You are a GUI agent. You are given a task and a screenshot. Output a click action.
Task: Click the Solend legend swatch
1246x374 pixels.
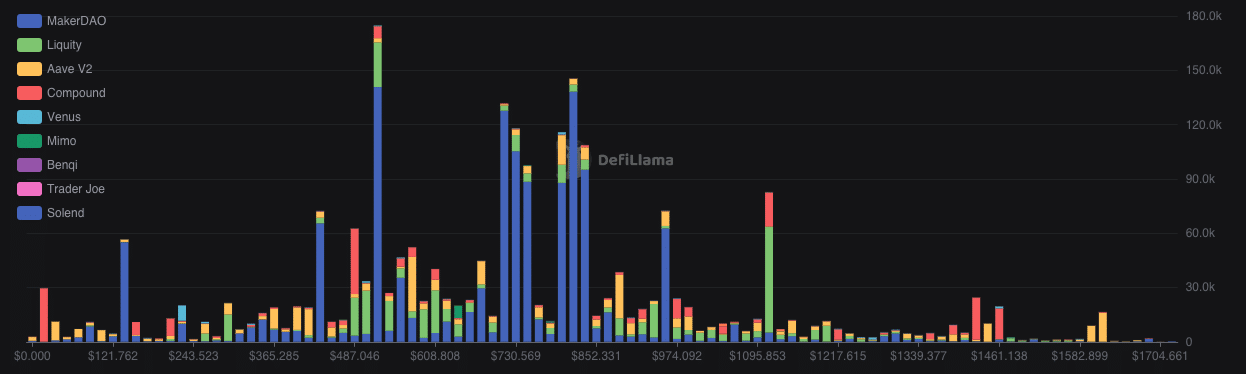pyautogui.click(x=30, y=213)
